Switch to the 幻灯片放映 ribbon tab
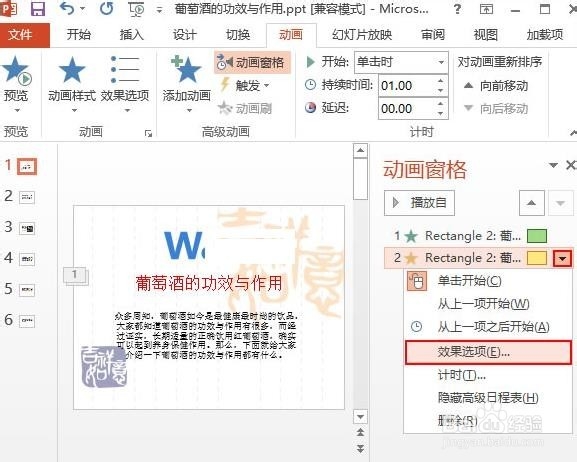This screenshot has height=462, width=577. tap(362, 35)
